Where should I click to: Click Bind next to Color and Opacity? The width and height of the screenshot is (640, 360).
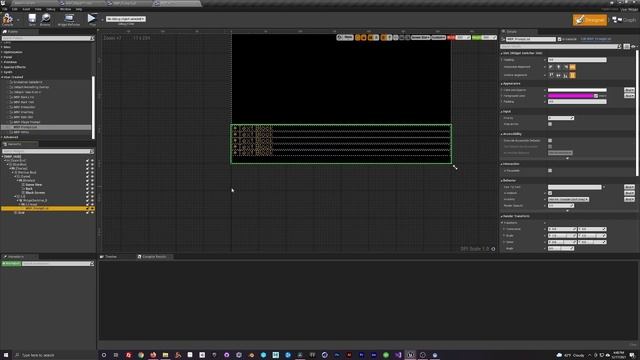click(x=629, y=90)
